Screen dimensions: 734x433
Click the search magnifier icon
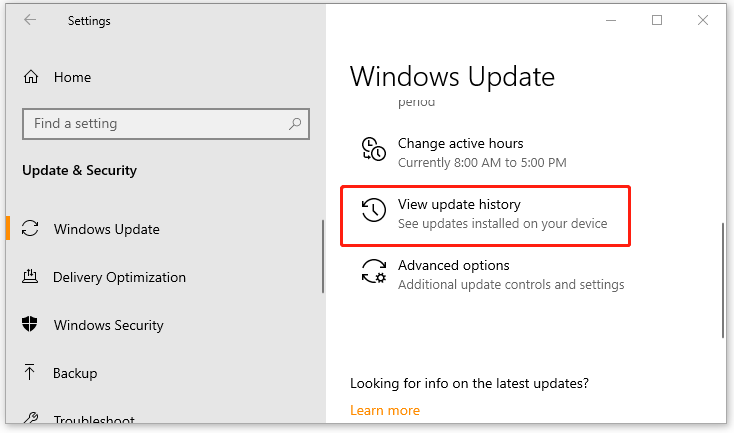pyautogui.click(x=295, y=124)
